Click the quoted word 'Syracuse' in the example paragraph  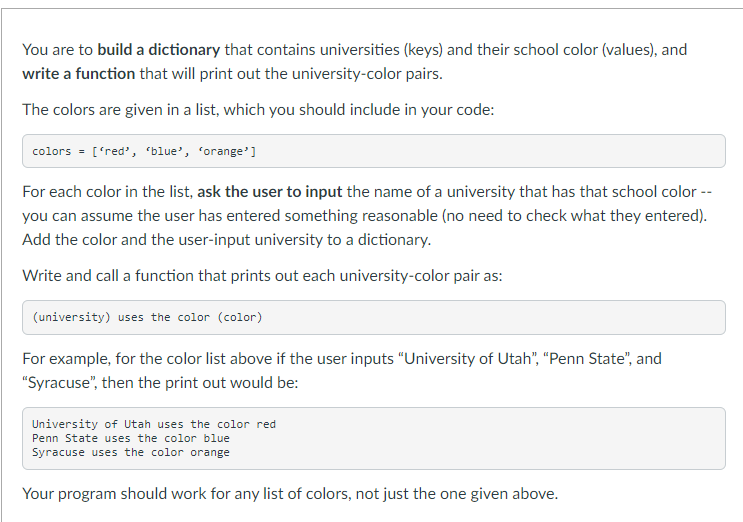click(59, 383)
